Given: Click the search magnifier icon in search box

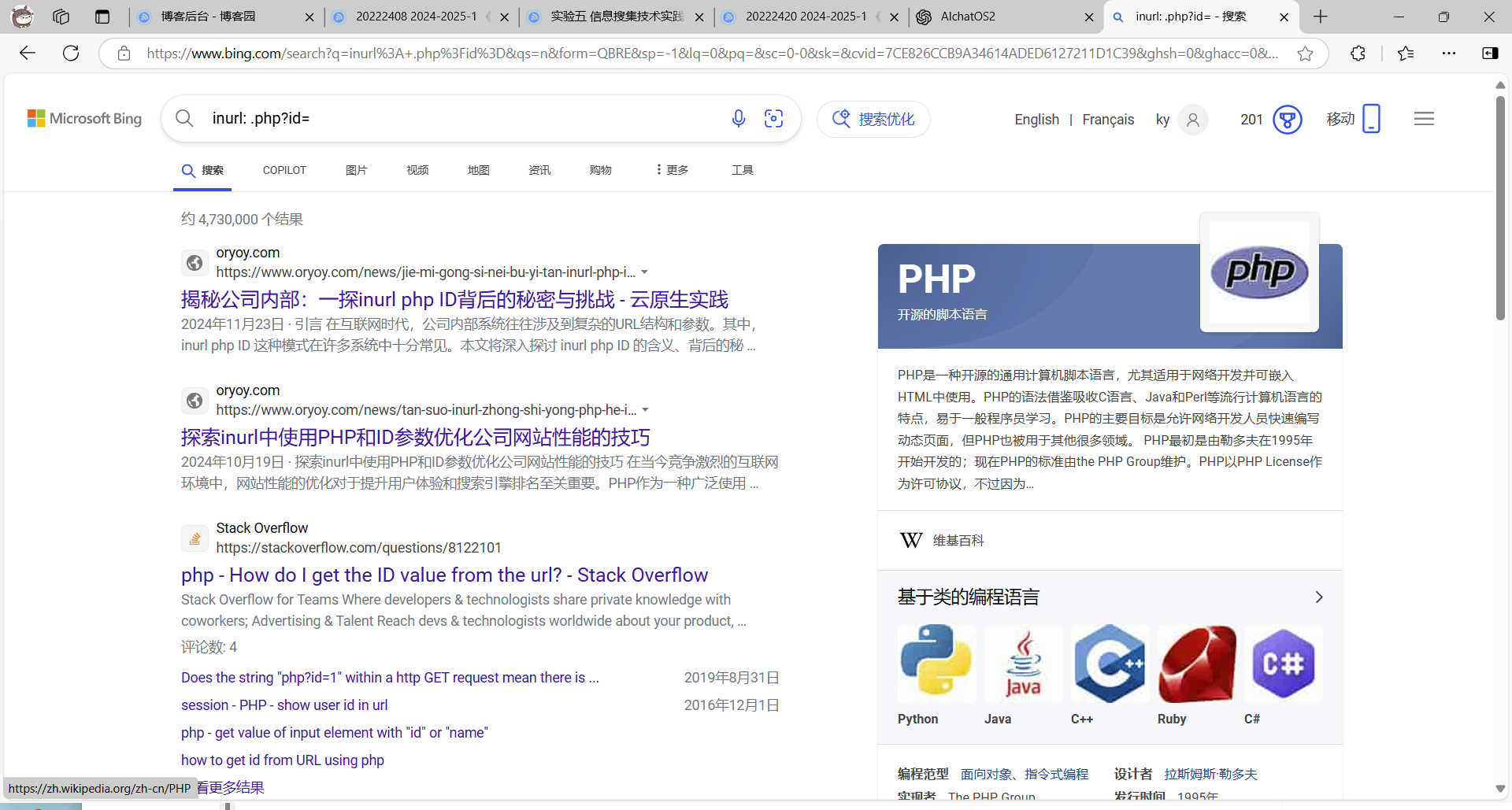Looking at the screenshot, I should click(184, 119).
